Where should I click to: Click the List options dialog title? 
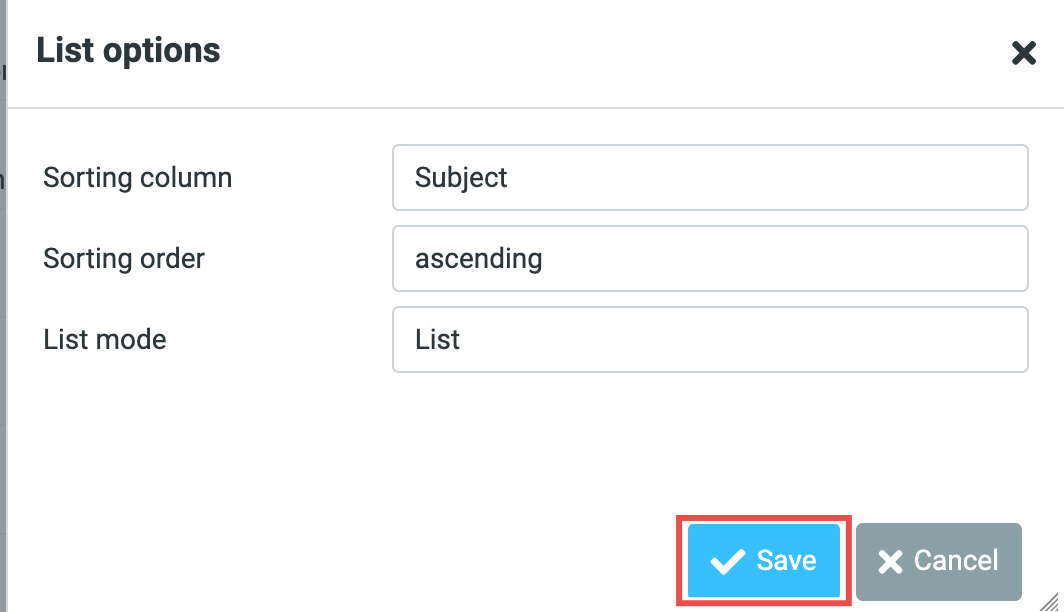point(128,50)
